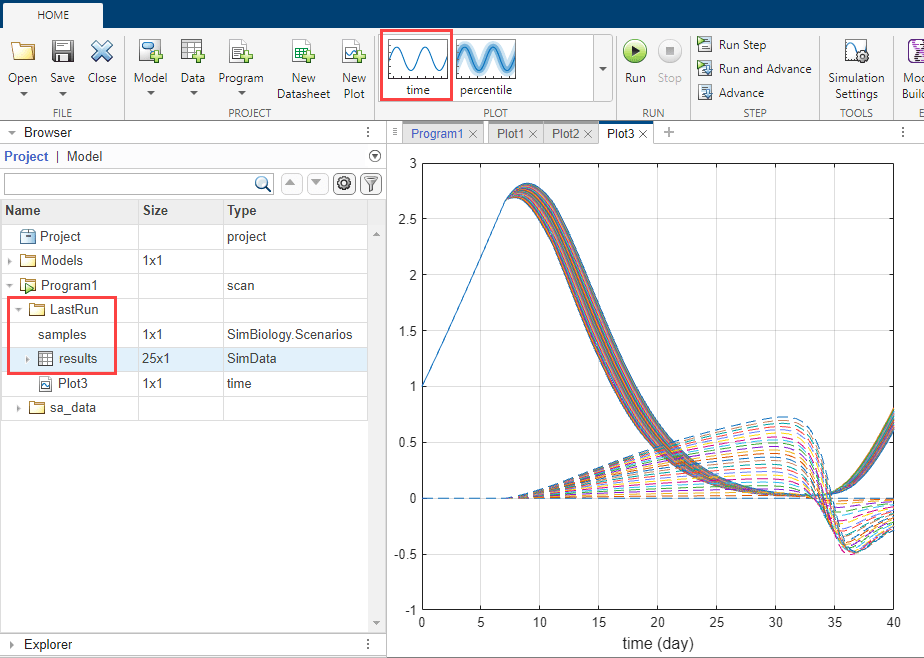Viewport: 924px width, 658px height.
Task: Create a New Plot
Action: (x=353, y=66)
